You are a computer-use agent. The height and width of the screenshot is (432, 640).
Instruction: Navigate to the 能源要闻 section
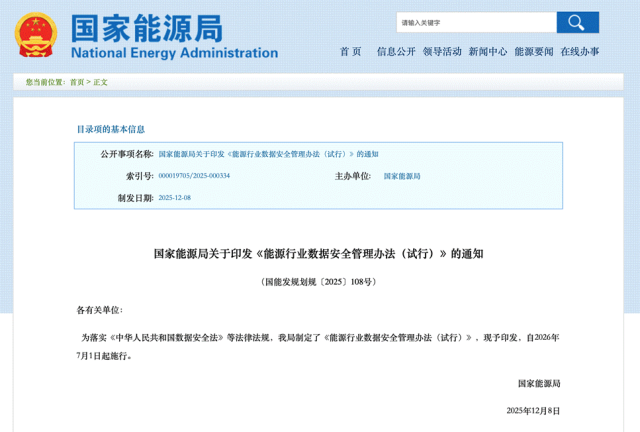tap(534, 52)
